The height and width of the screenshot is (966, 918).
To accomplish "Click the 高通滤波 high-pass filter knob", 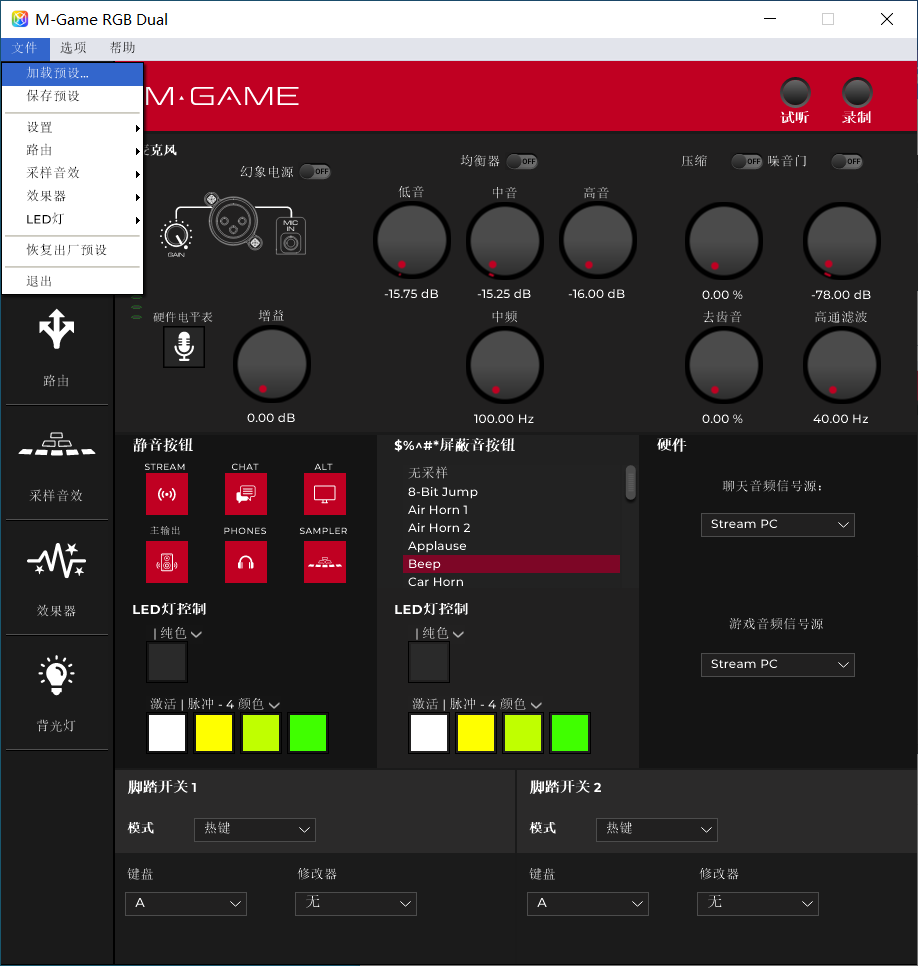I will 842,365.
